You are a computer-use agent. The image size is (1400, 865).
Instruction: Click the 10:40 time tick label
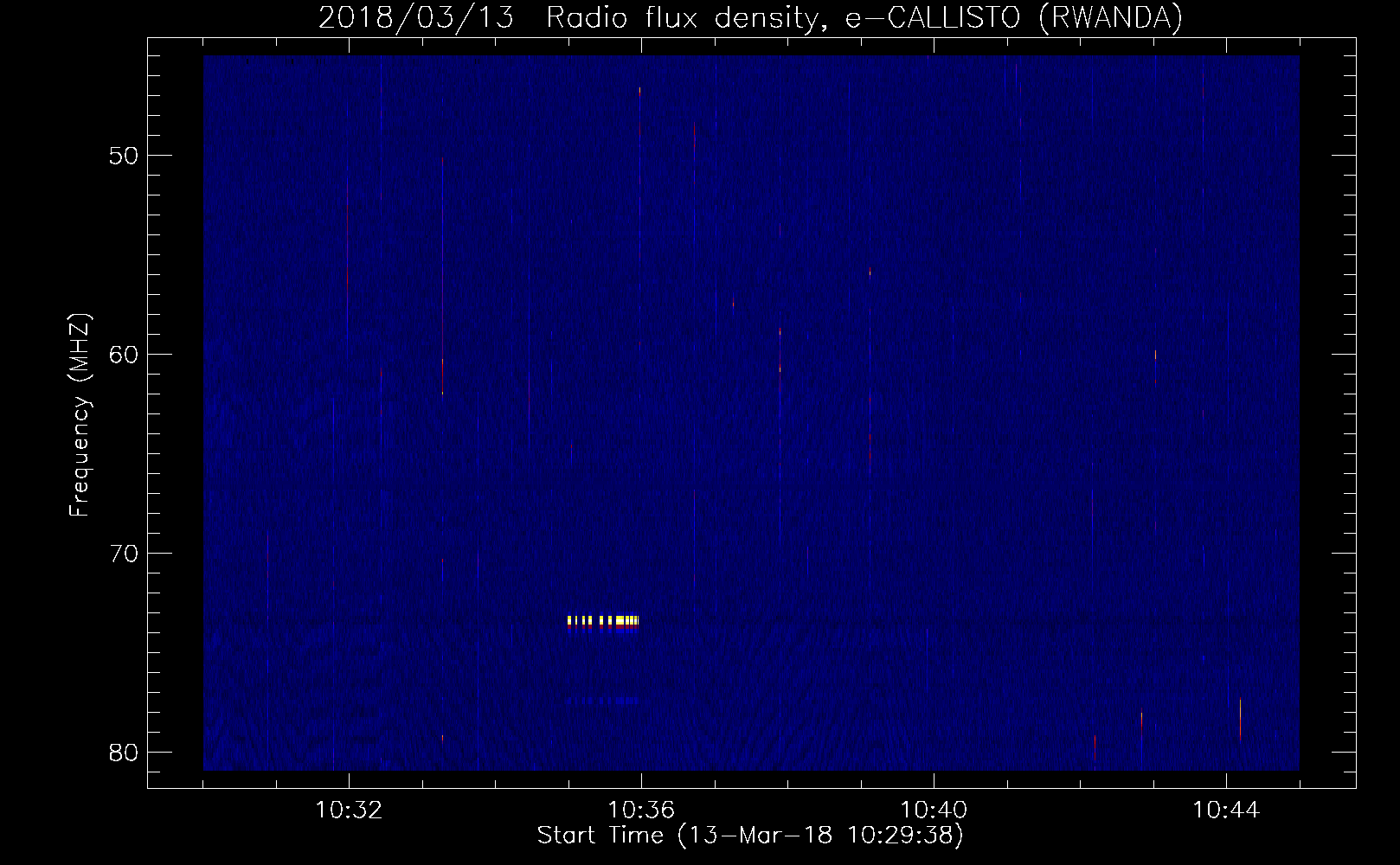point(934,811)
